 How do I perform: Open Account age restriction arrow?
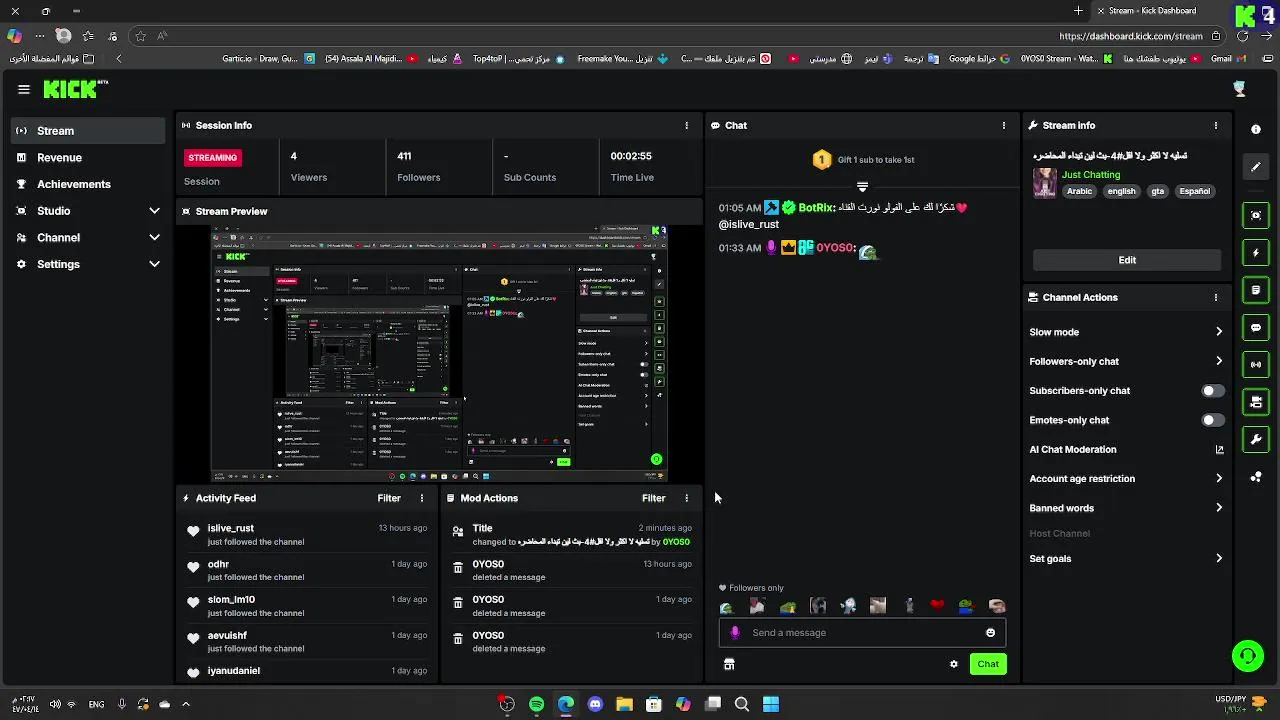click(1219, 479)
